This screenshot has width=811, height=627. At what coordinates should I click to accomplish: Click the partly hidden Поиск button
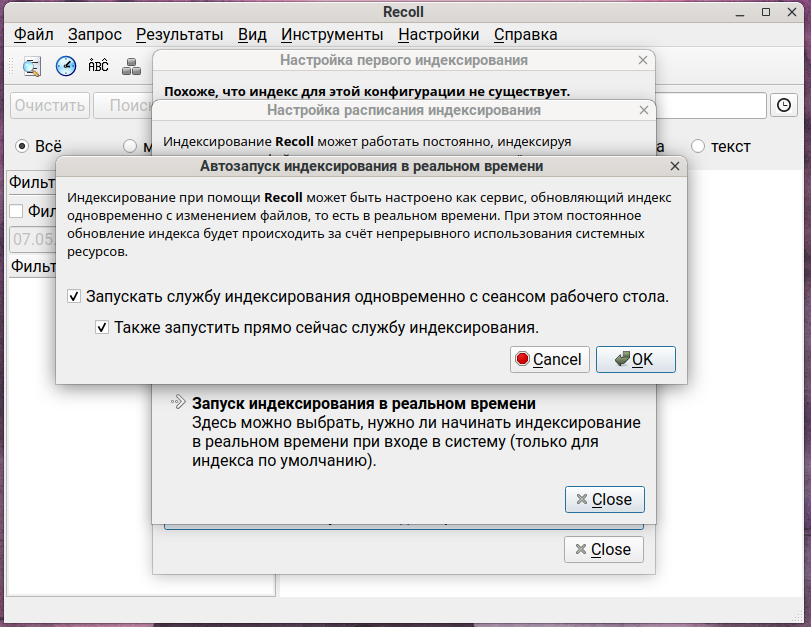[x=123, y=106]
